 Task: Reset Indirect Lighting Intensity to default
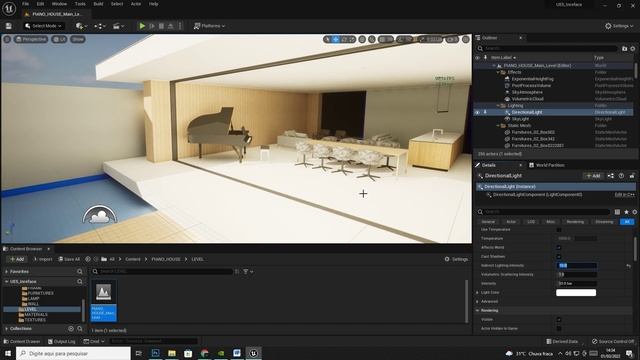point(629,266)
